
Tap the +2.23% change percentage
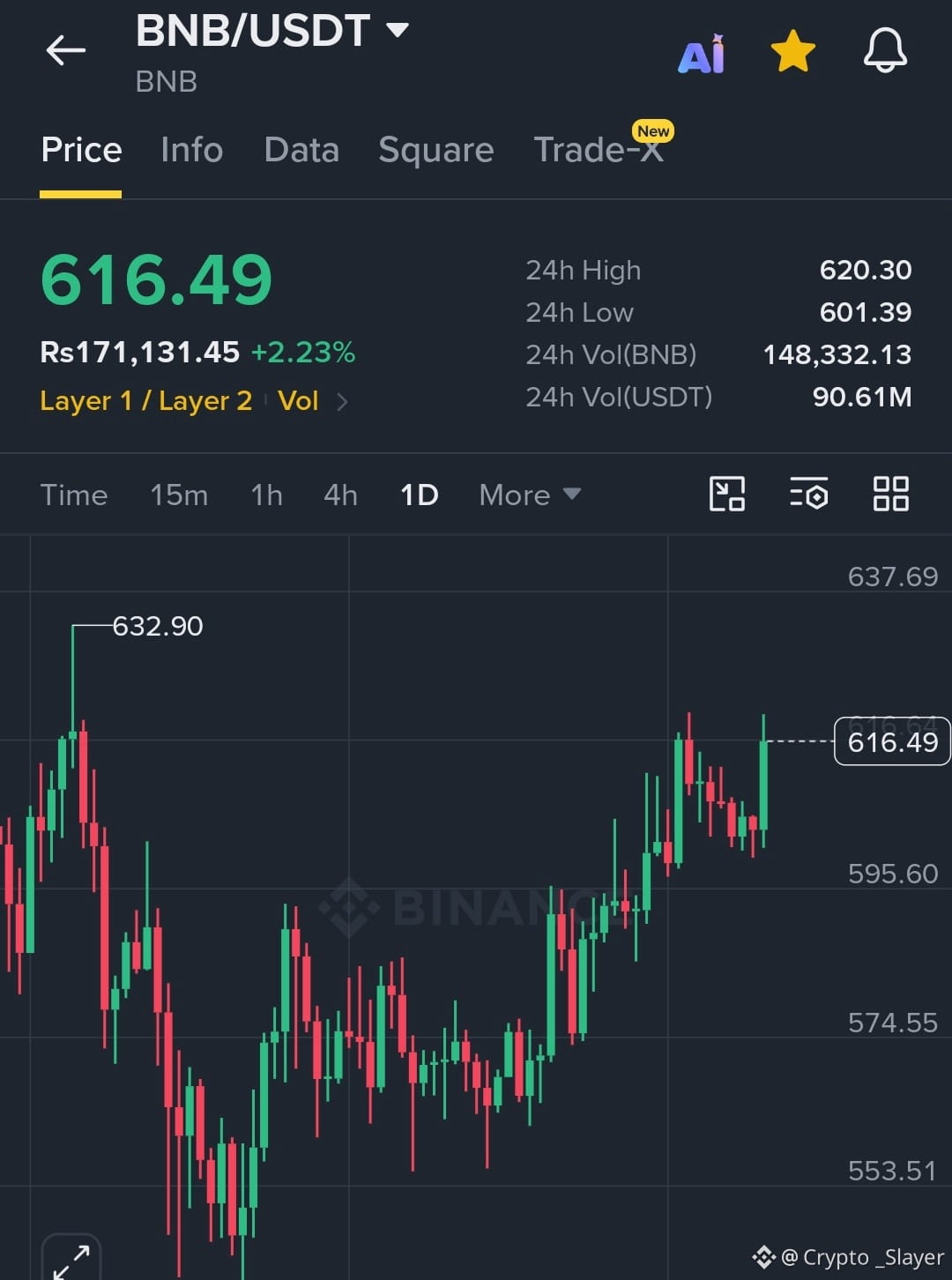[303, 353]
